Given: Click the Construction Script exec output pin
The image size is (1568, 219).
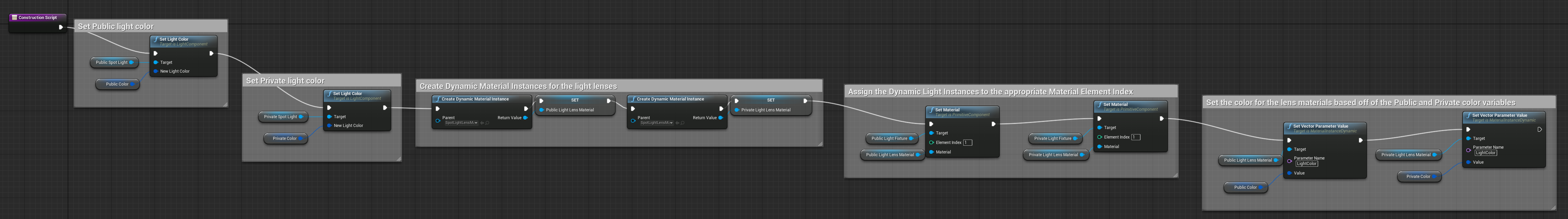Looking at the screenshot, I should (x=60, y=27).
